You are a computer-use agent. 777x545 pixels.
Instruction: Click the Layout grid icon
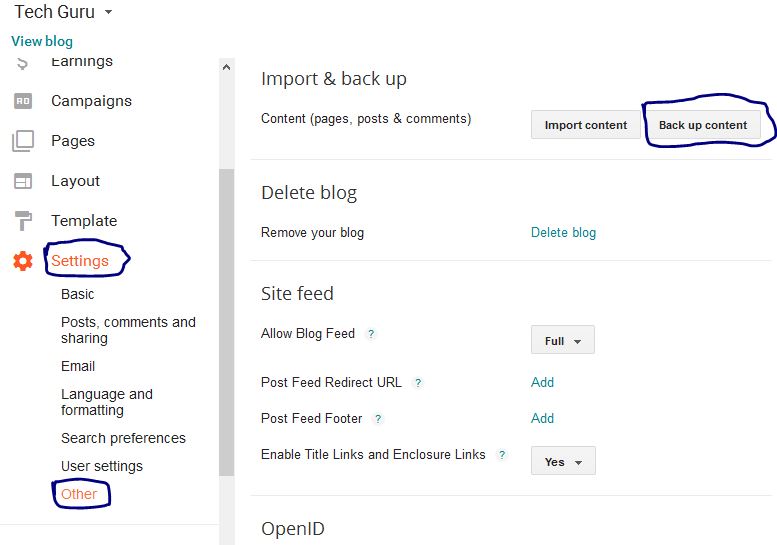pos(23,181)
